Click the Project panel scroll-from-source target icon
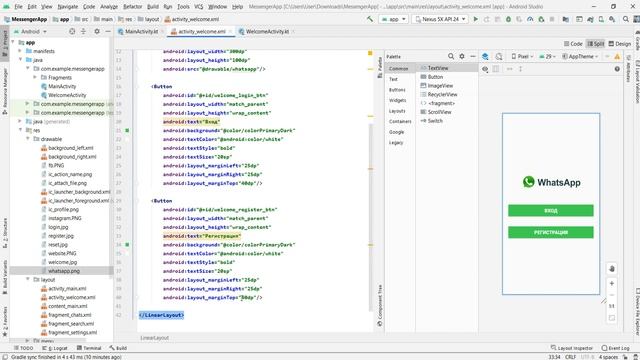 (x=72, y=31)
